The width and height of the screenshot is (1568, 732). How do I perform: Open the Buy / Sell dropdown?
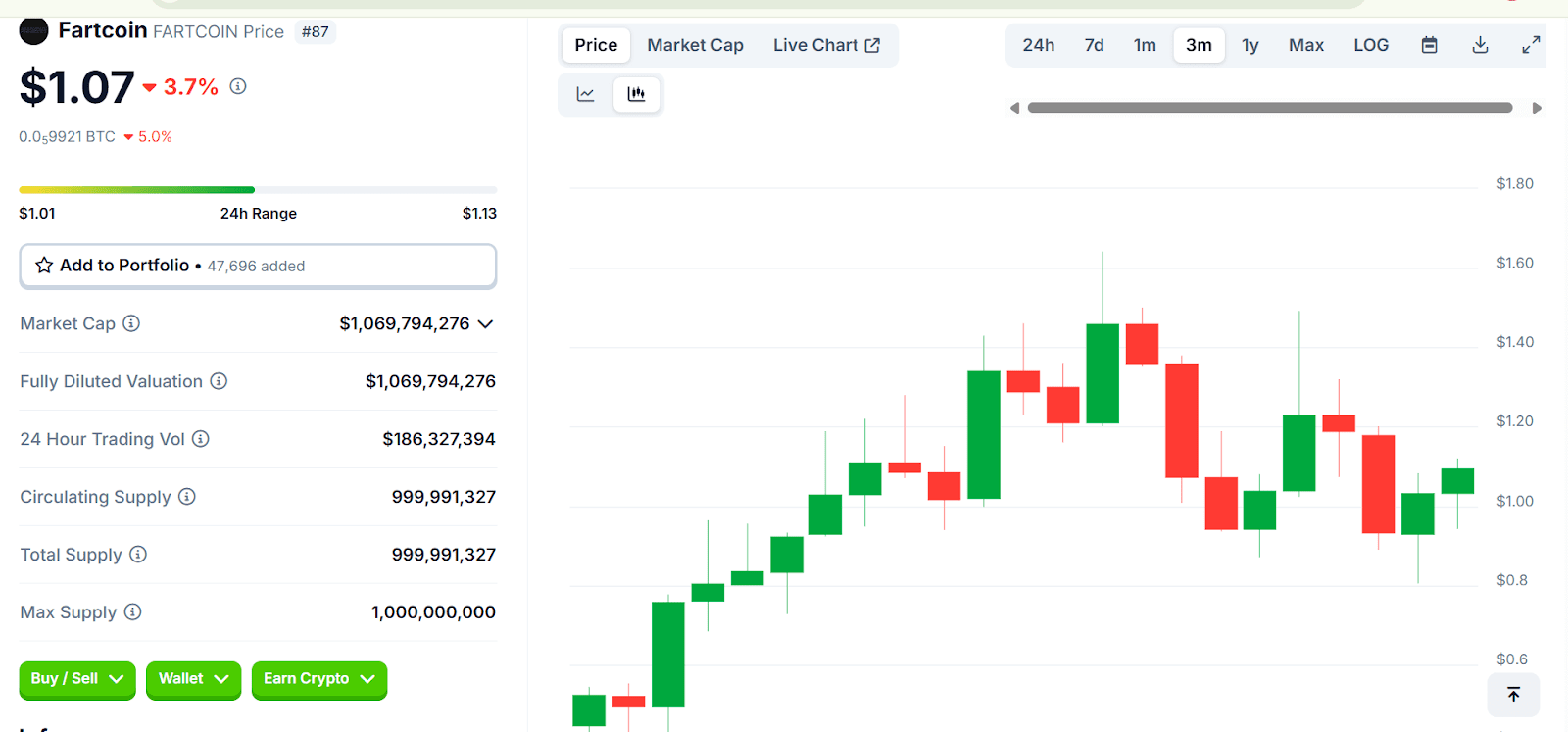(x=77, y=679)
